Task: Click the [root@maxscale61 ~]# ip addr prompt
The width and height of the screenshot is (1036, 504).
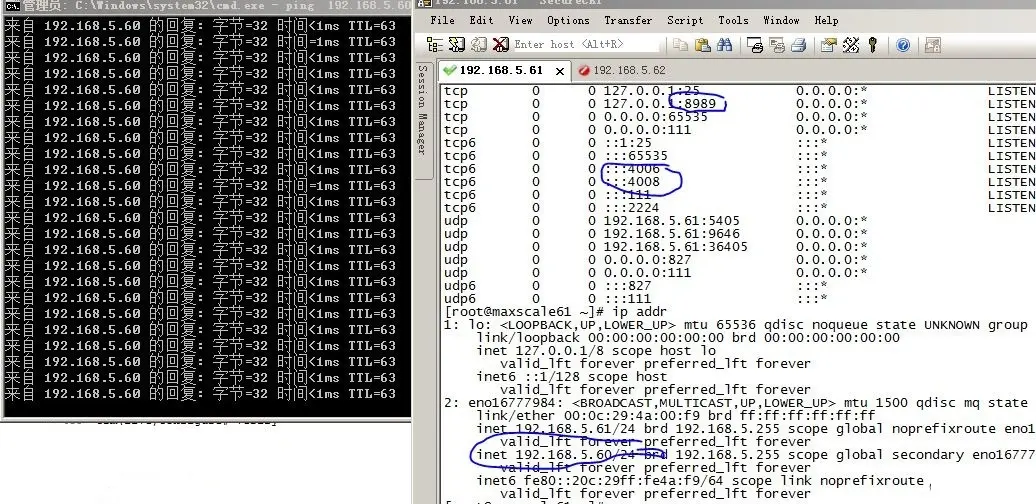Action: click(555, 311)
